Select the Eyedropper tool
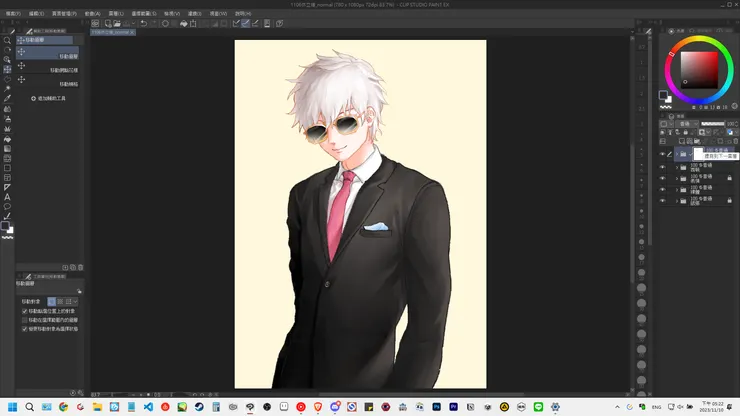The image size is (740, 416). tap(7, 99)
